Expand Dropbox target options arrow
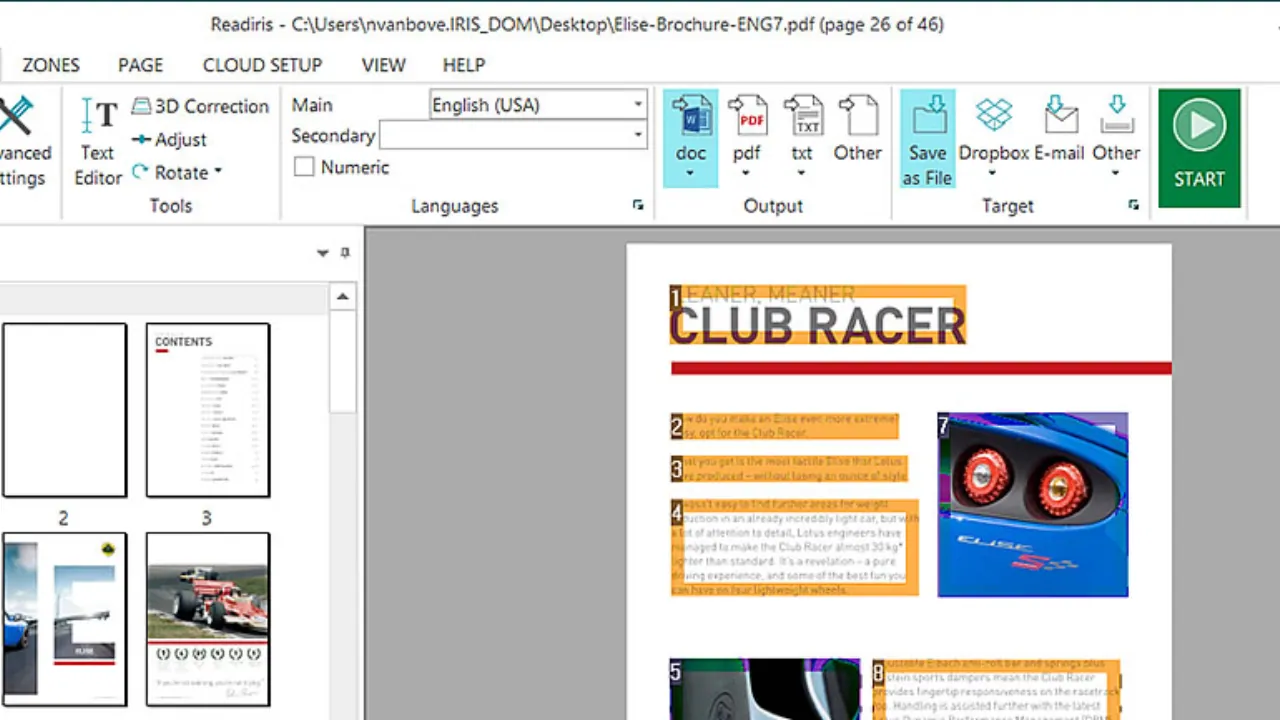The height and width of the screenshot is (720, 1280). click(993, 174)
